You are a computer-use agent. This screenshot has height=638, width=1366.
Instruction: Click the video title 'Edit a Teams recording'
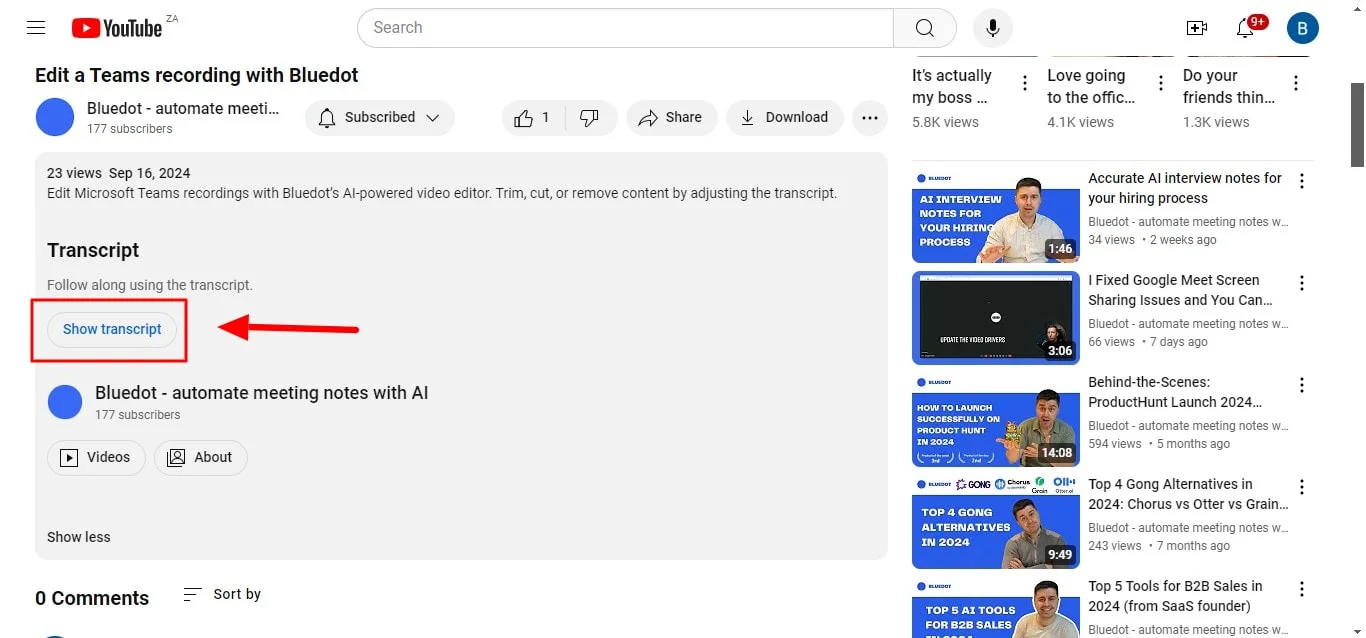point(197,75)
